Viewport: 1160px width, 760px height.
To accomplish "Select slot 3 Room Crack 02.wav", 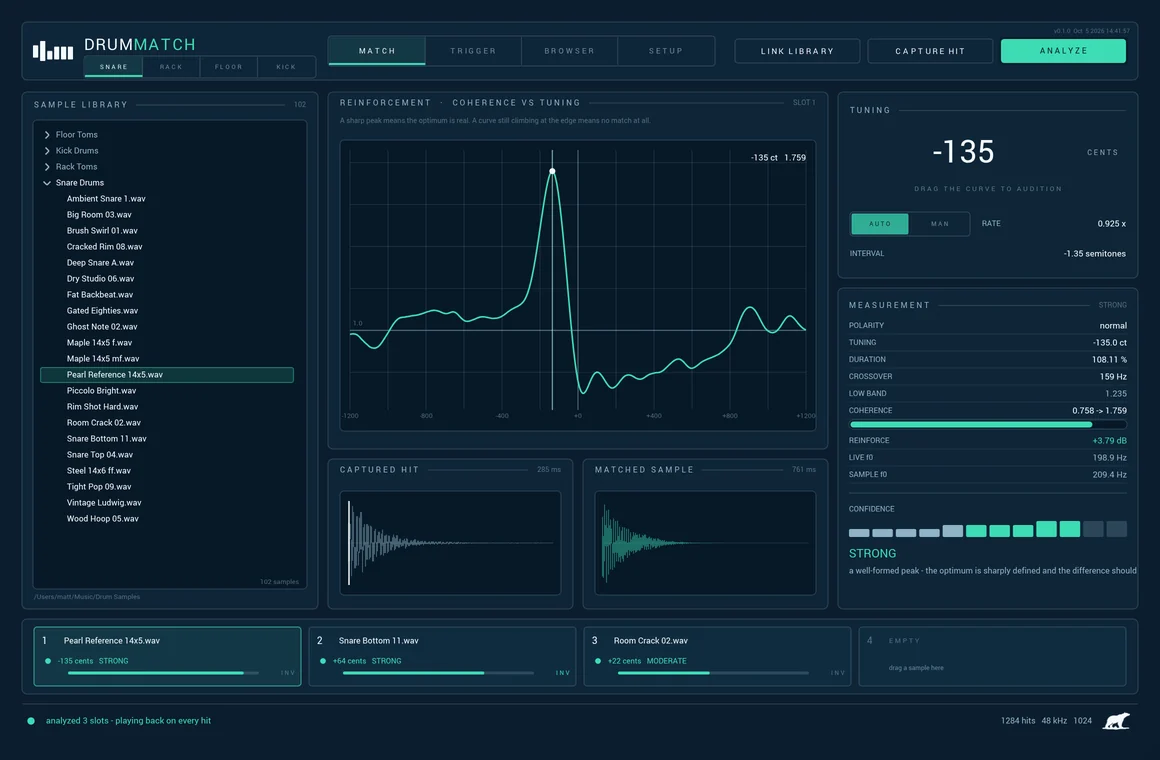I will [718, 656].
